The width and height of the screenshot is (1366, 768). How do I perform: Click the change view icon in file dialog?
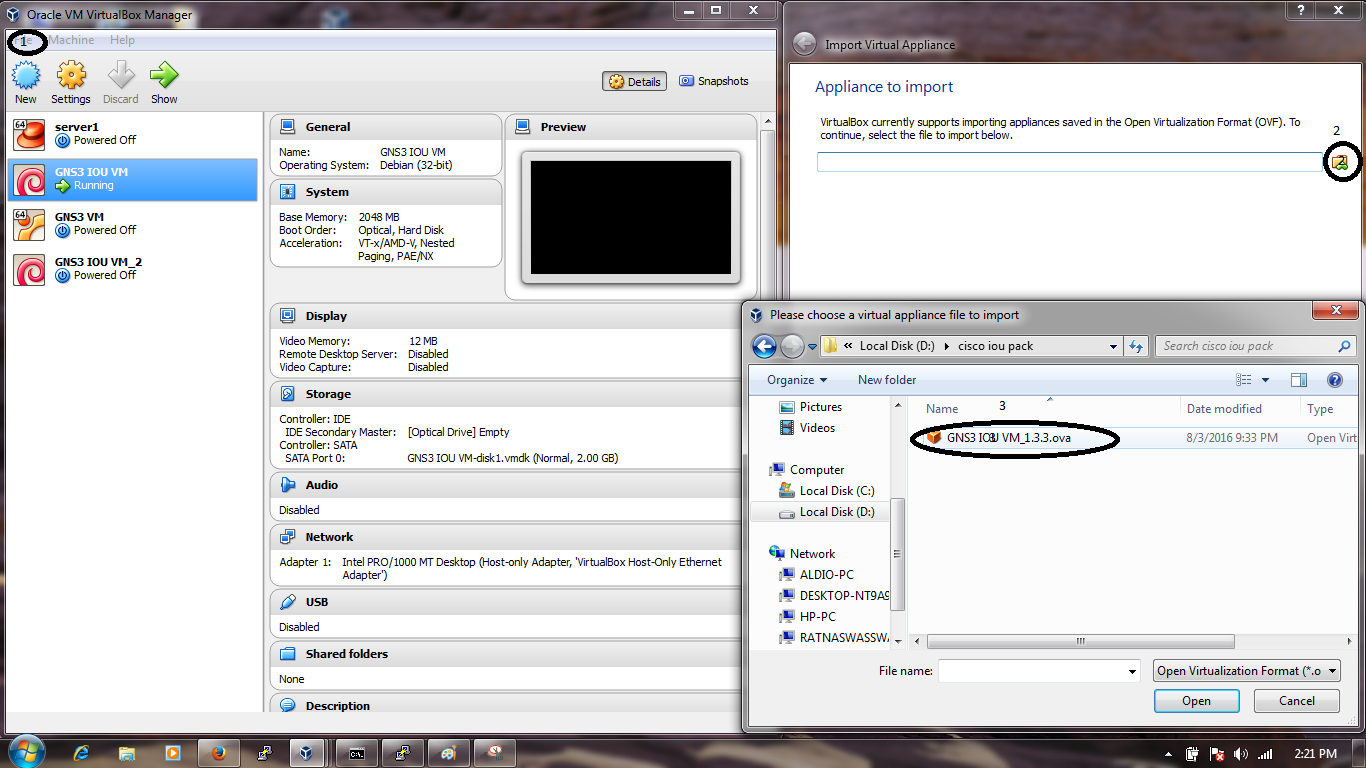(1244, 380)
